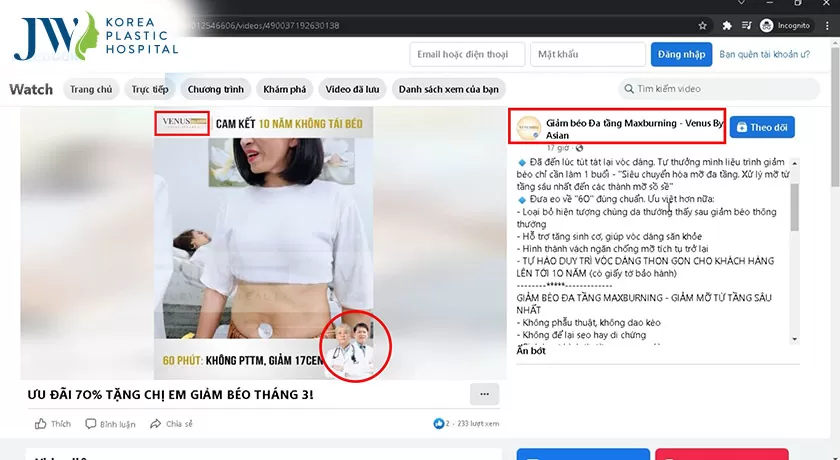Image resolution: width=840 pixels, height=460 pixels.
Task: Click the Watch heading
Action: 31,89
